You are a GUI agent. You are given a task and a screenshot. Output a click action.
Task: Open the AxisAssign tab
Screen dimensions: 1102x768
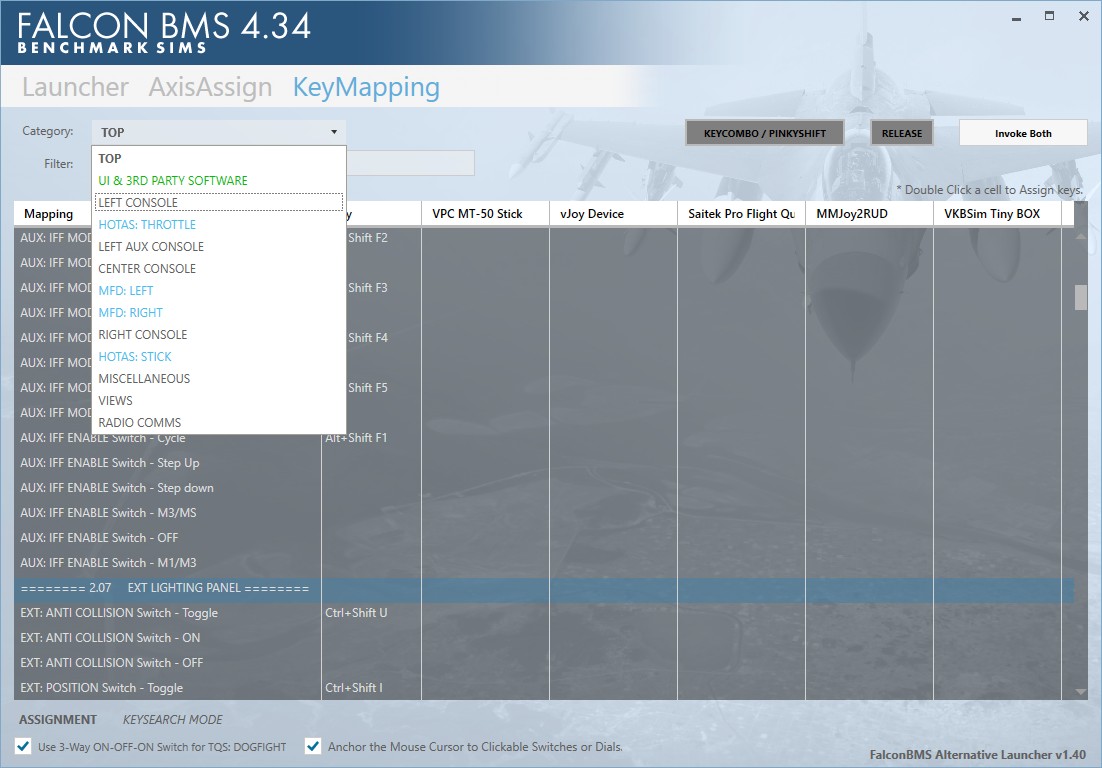[210, 87]
